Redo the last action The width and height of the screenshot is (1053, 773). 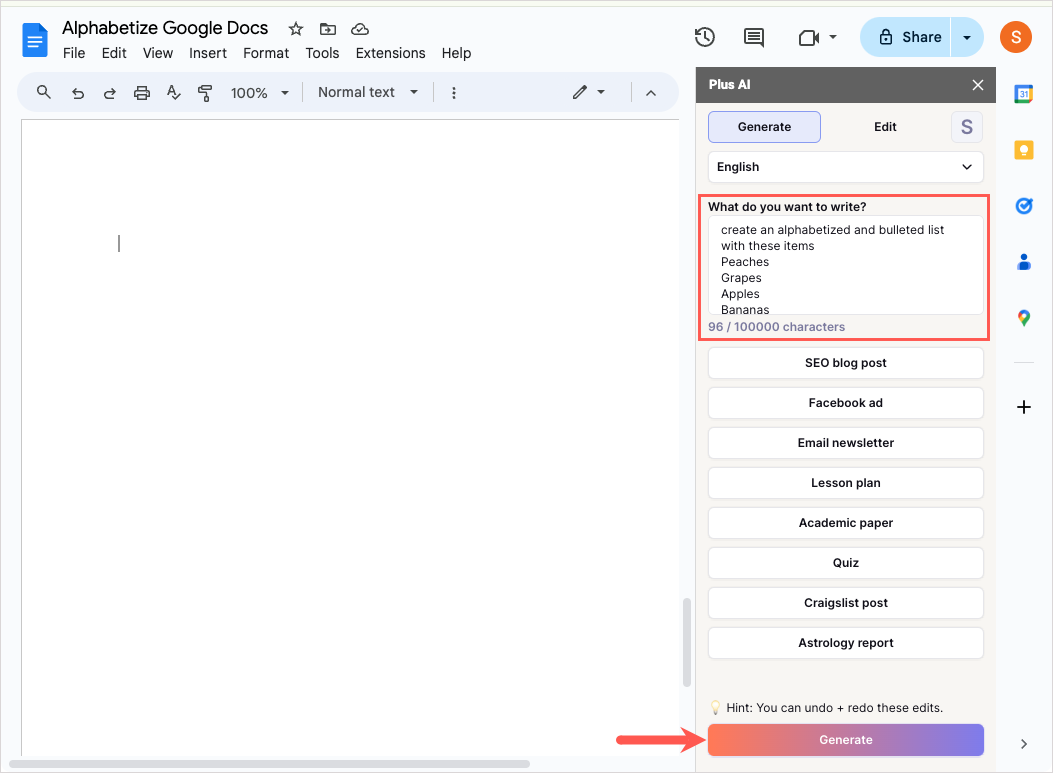coord(109,93)
